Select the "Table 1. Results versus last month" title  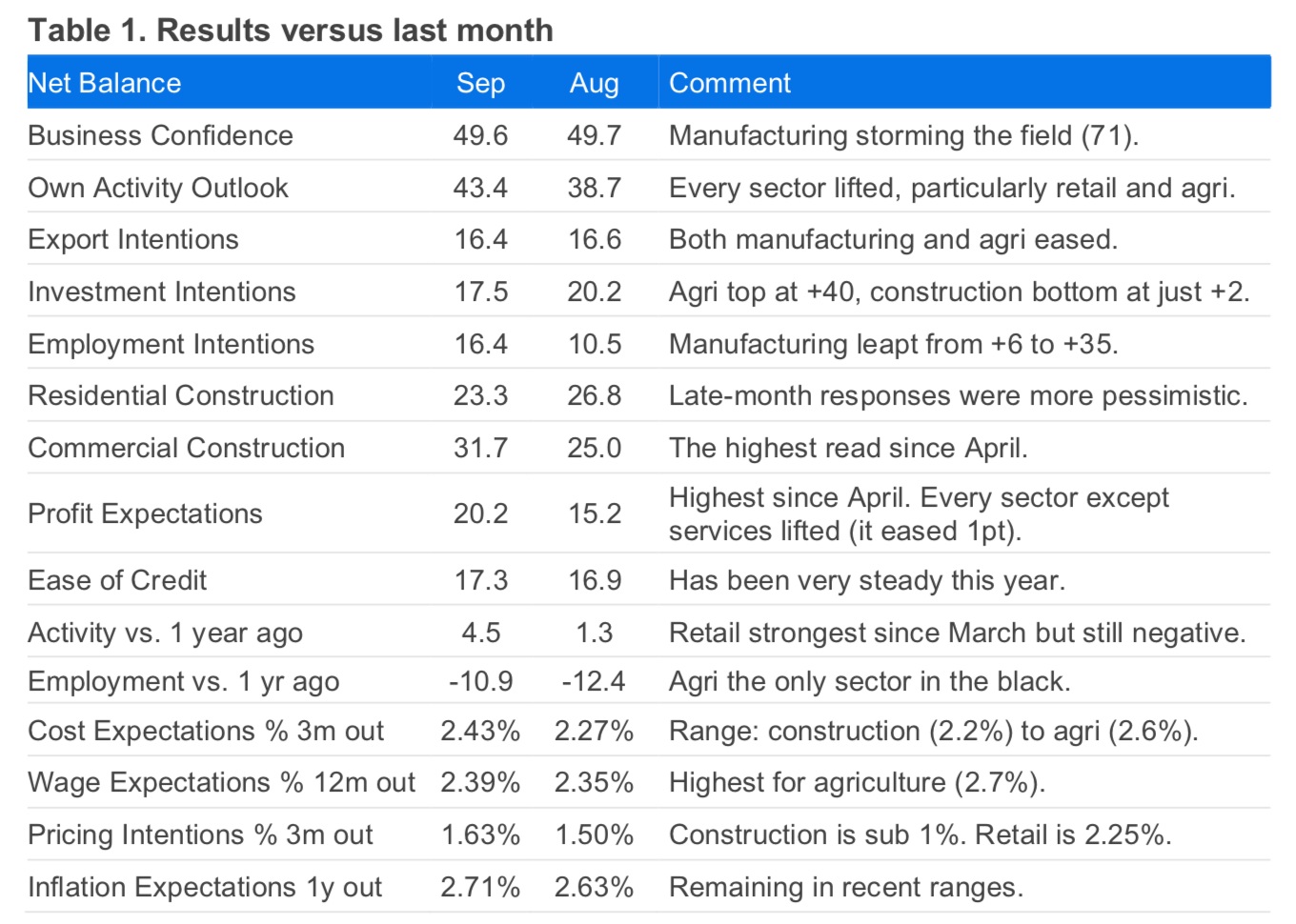click(x=291, y=30)
